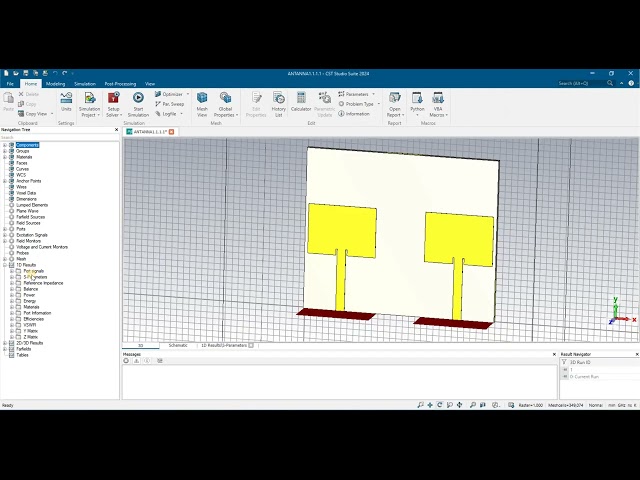Open the Post-Processing ribbon tab
Image resolution: width=640 pixels, height=480 pixels.
[x=120, y=84]
